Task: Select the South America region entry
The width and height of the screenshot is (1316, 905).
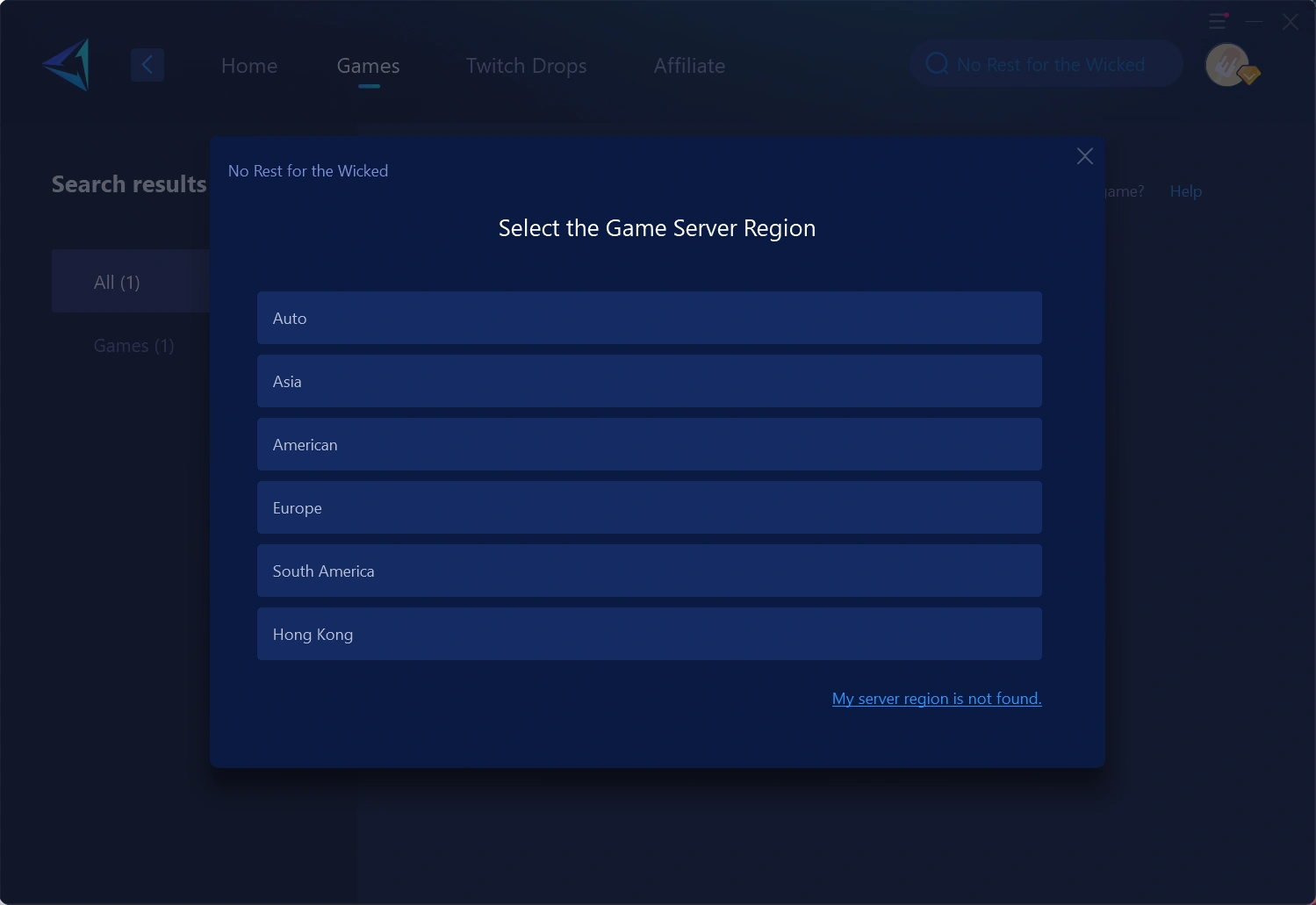Action: [649, 571]
